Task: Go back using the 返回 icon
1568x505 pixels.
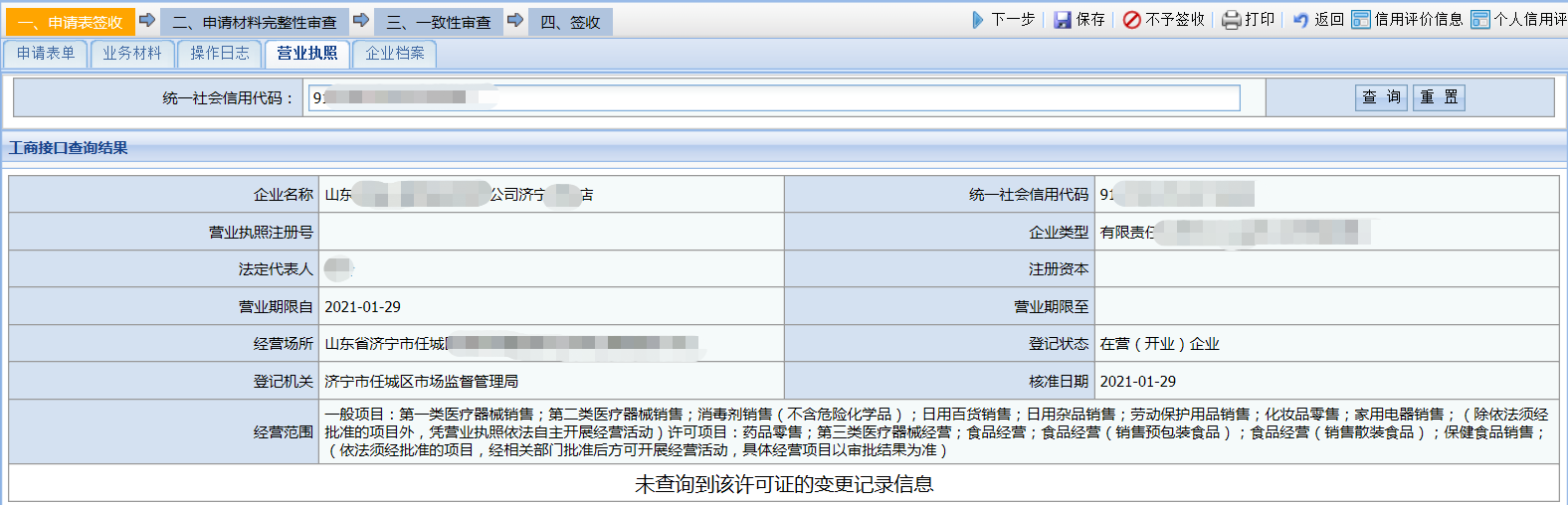Action: [x=1301, y=20]
